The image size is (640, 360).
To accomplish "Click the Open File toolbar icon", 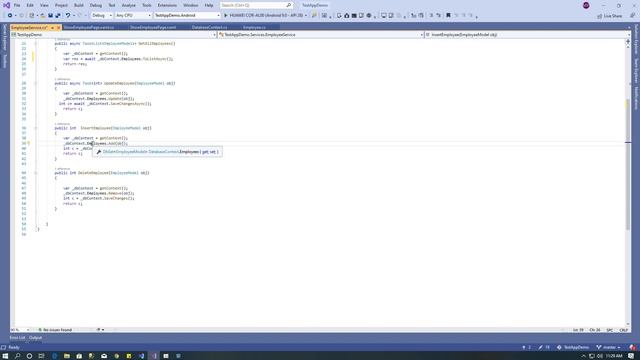I will coord(42,16).
